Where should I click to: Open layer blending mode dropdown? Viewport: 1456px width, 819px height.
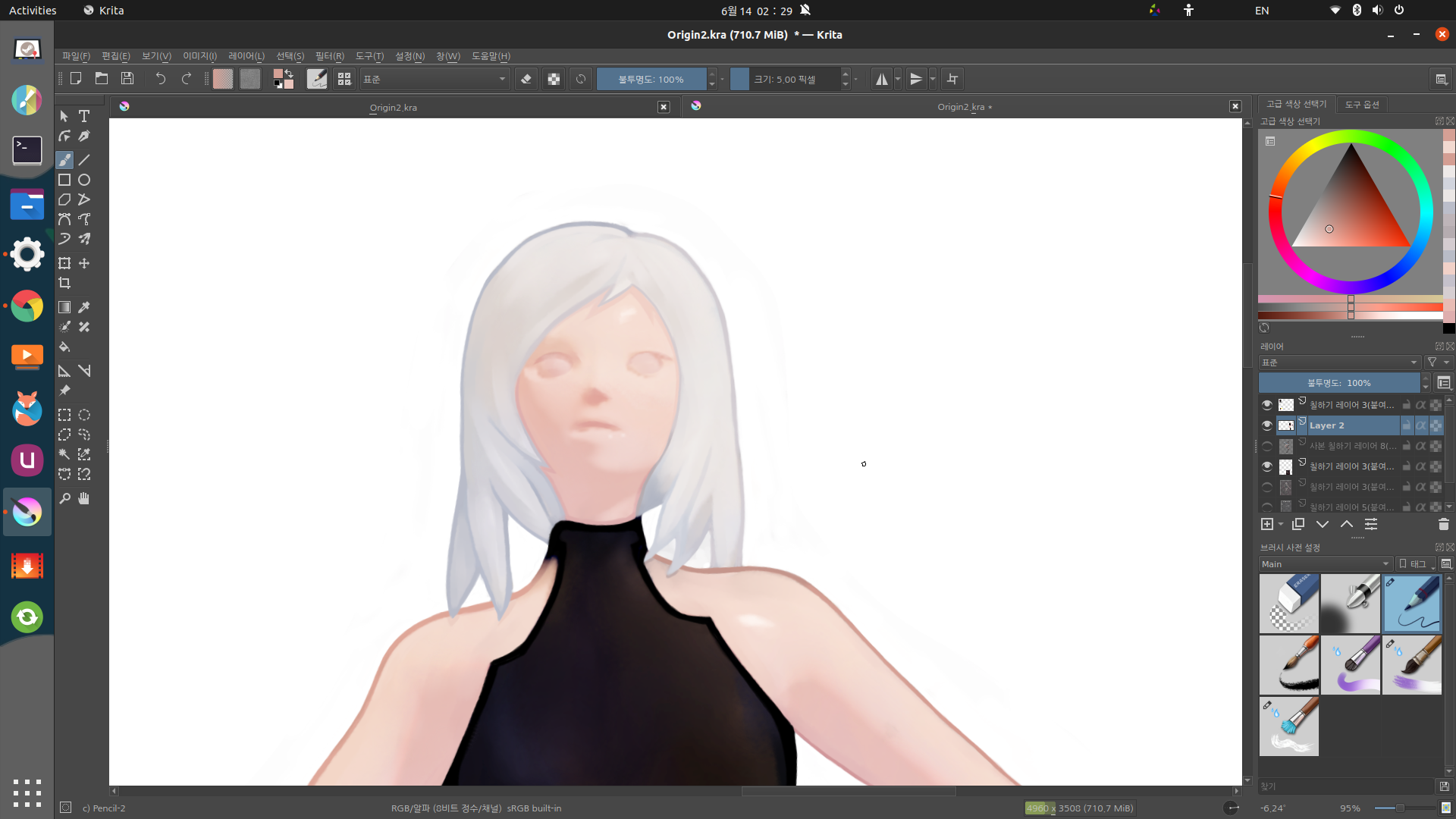tap(1339, 362)
